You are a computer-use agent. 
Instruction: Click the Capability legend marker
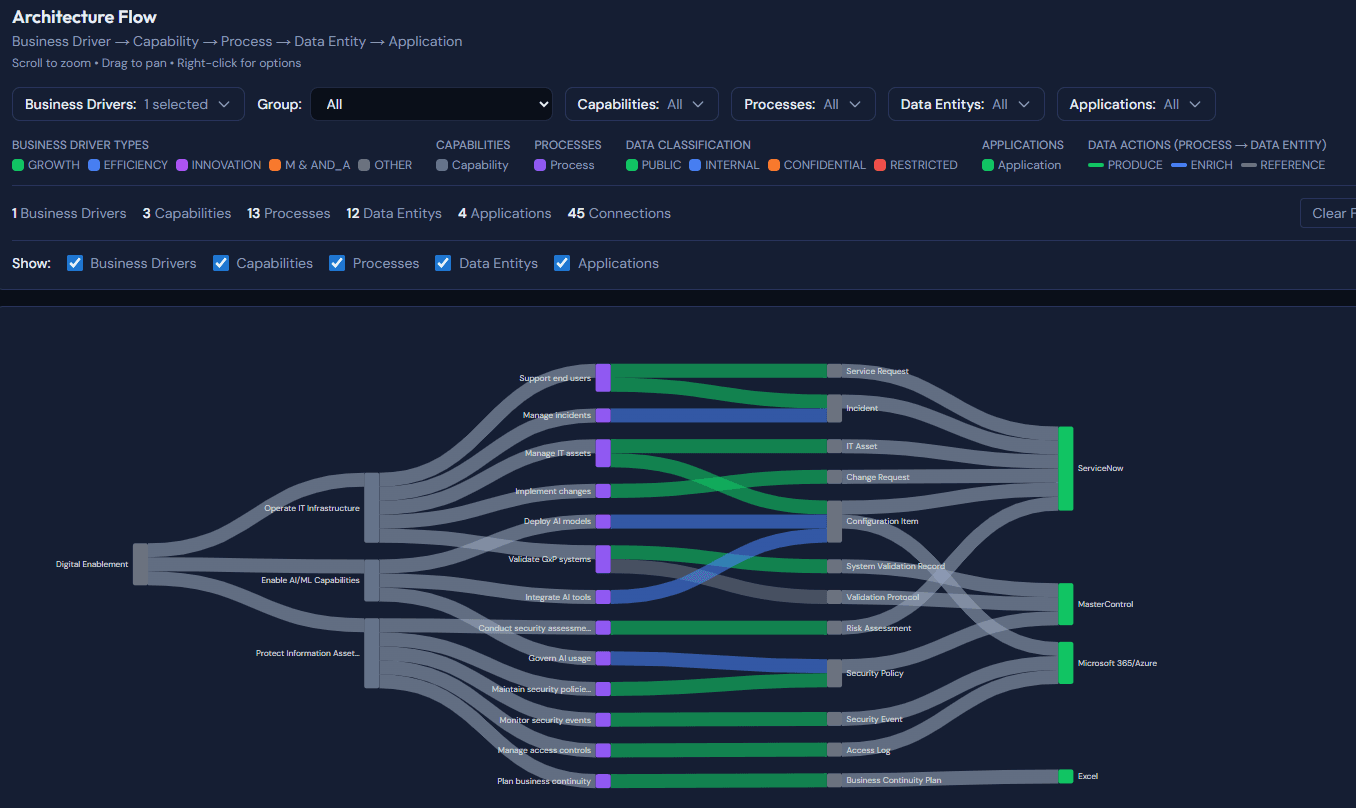[440, 165]
